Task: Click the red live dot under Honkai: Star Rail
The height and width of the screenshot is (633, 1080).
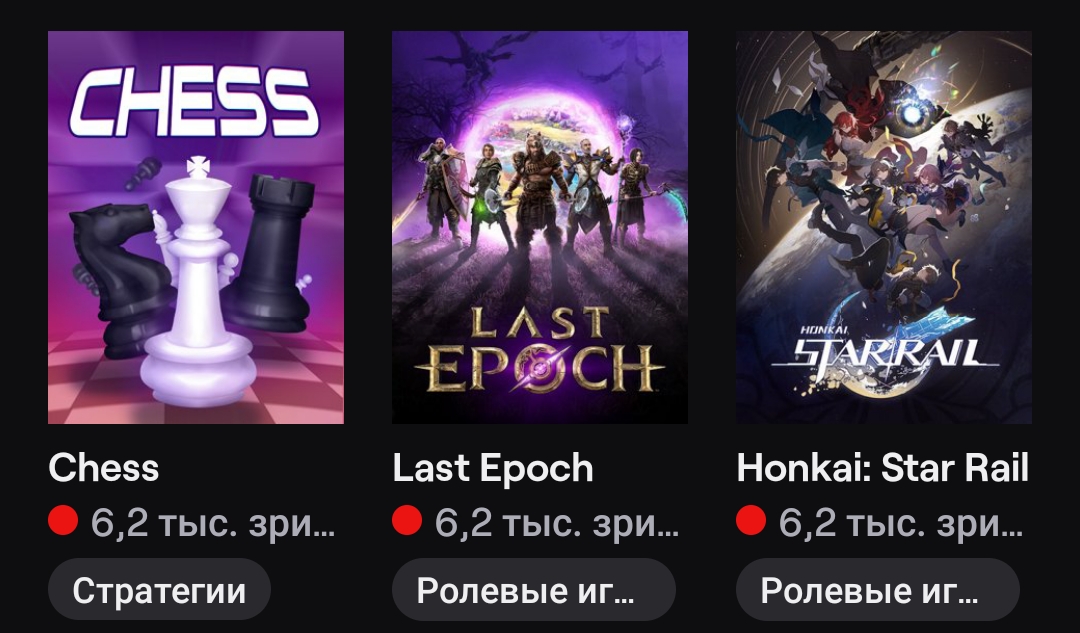Action: (x=751, y=520)
